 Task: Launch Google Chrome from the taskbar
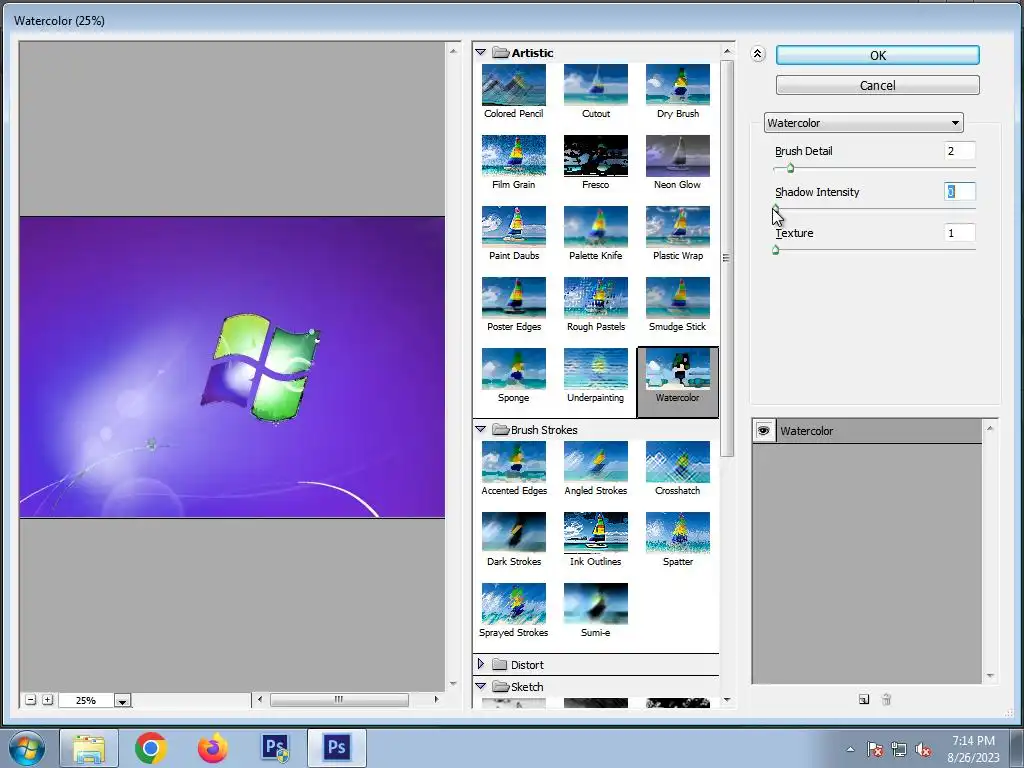tap(151, 748)
